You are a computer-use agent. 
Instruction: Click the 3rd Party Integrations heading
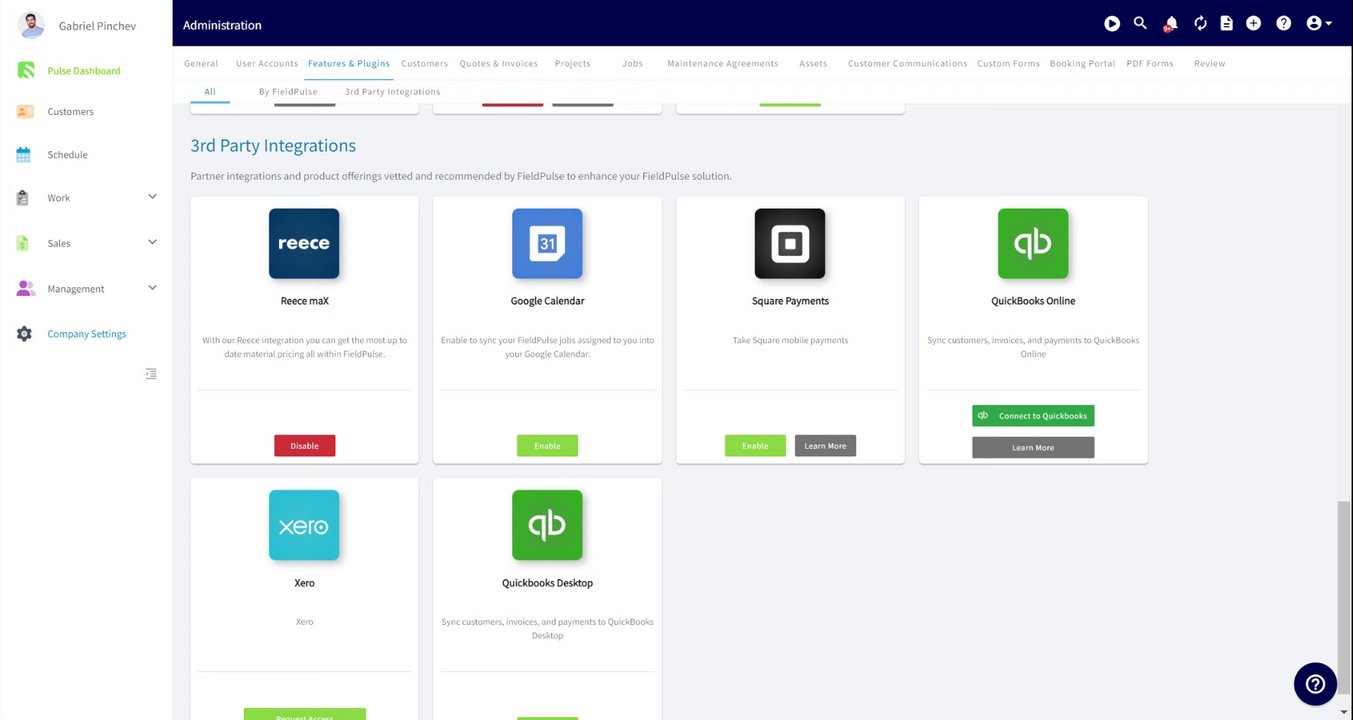pyautogui.click(x=273, y=145)
